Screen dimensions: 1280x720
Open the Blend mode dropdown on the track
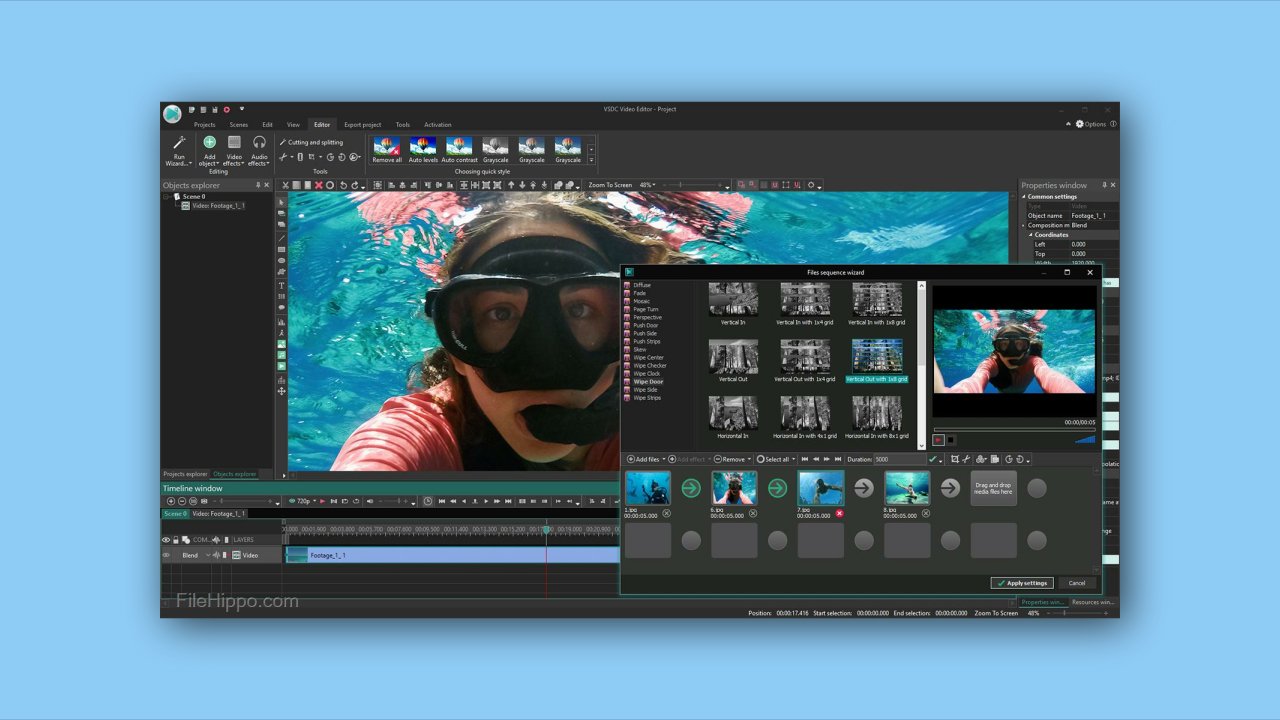click(207, 555)
